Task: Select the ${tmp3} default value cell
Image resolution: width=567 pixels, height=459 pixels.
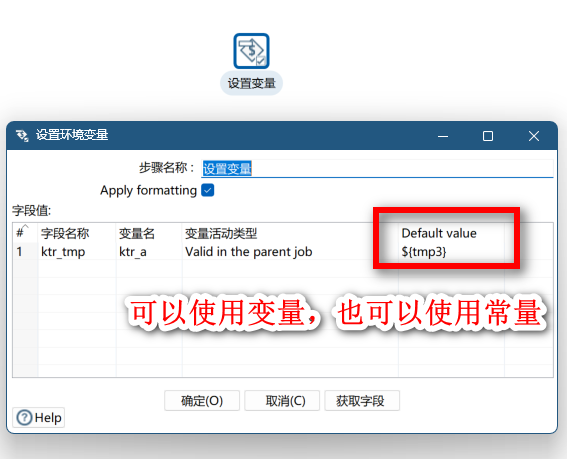Action: point(451,252)
